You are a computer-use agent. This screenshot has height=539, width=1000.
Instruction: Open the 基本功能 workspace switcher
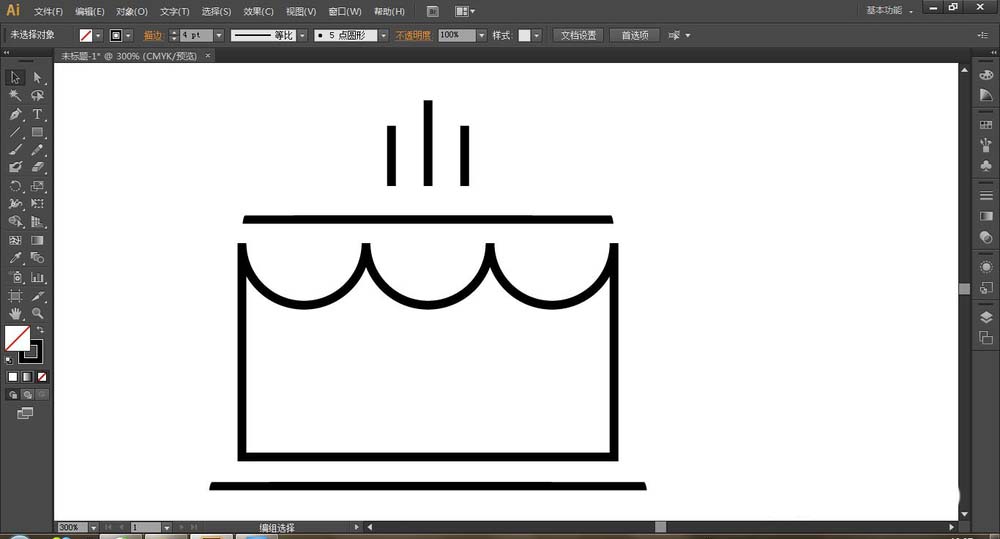click(x=888, y=11)
